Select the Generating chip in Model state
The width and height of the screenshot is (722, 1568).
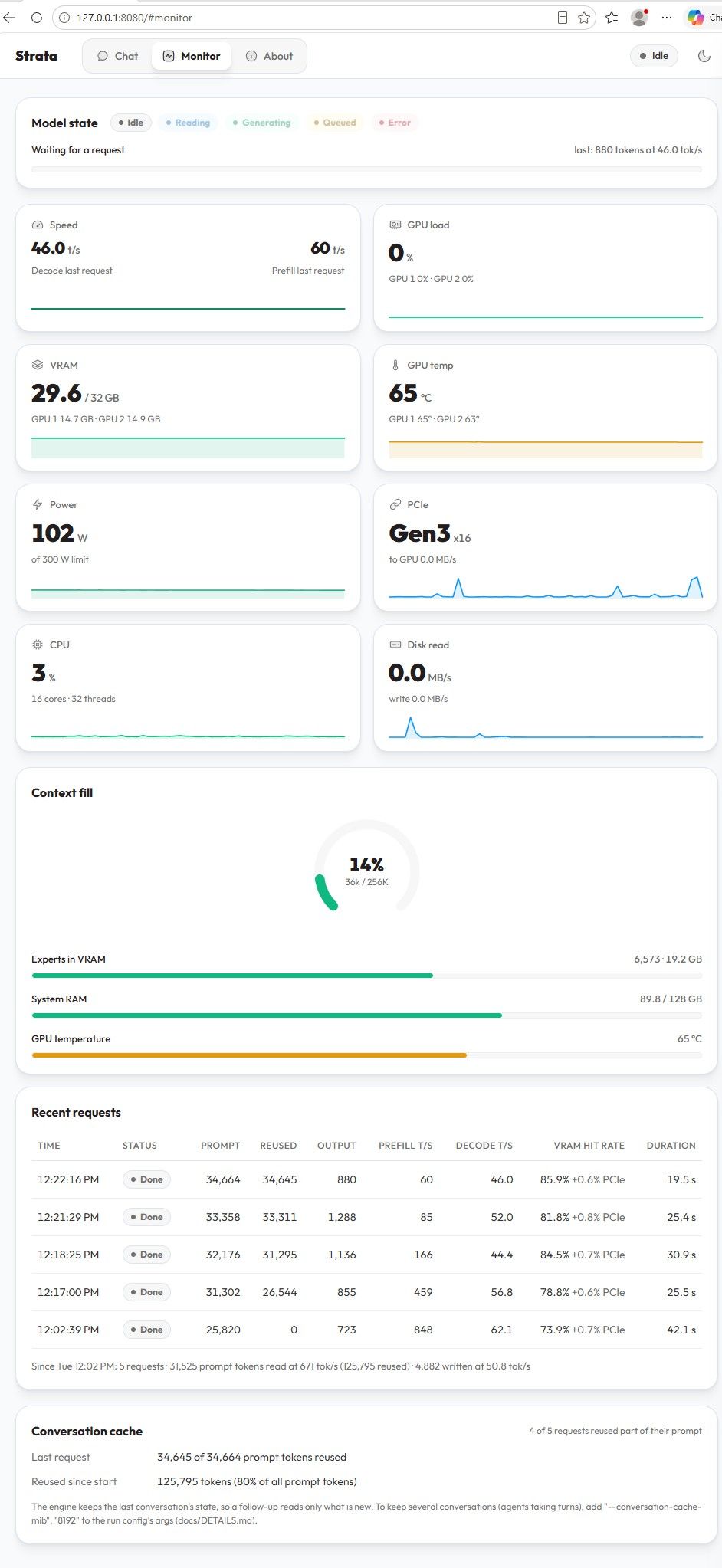[x=261, y=123]
